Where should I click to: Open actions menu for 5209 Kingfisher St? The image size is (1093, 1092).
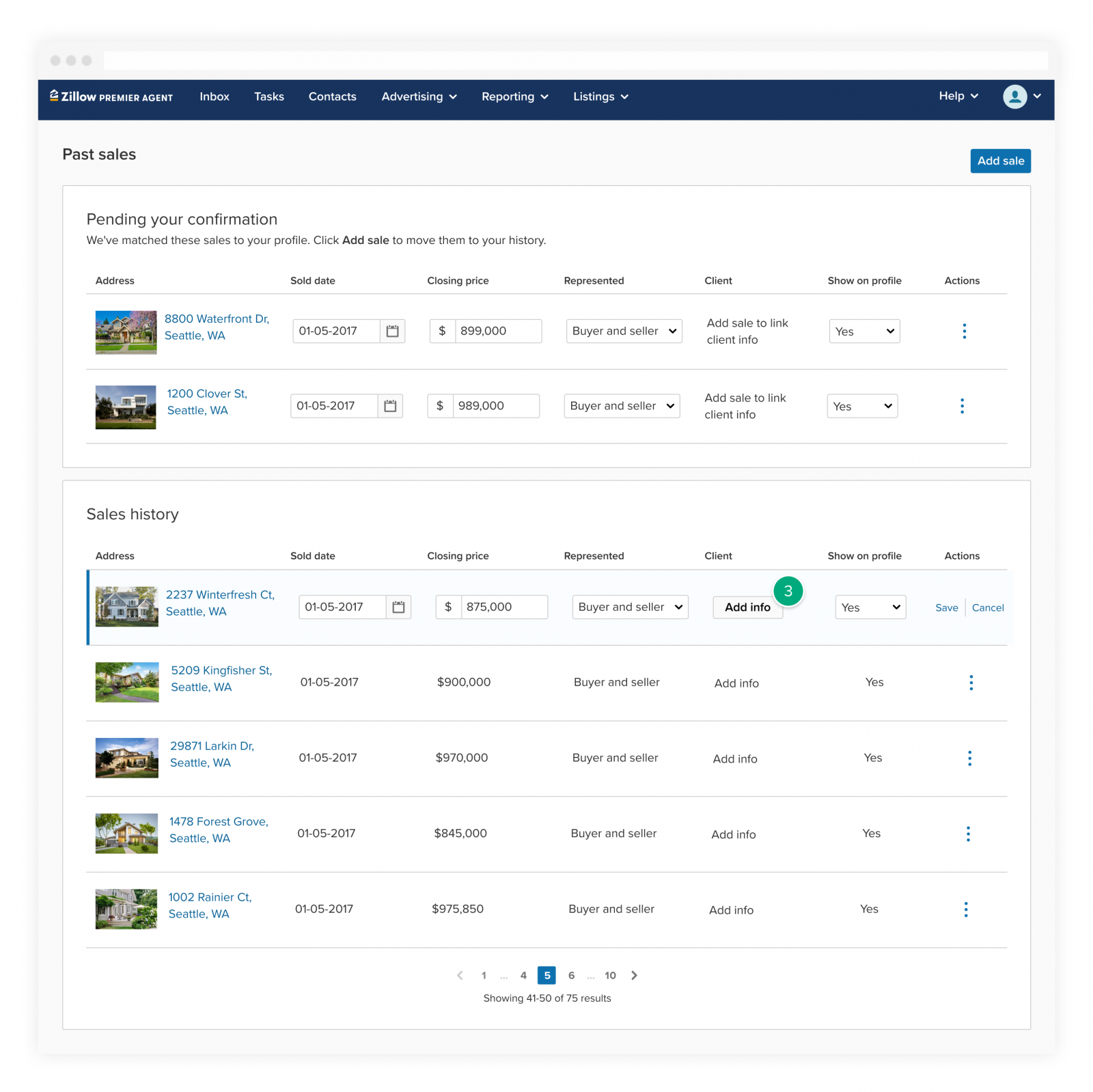point(971,683)
